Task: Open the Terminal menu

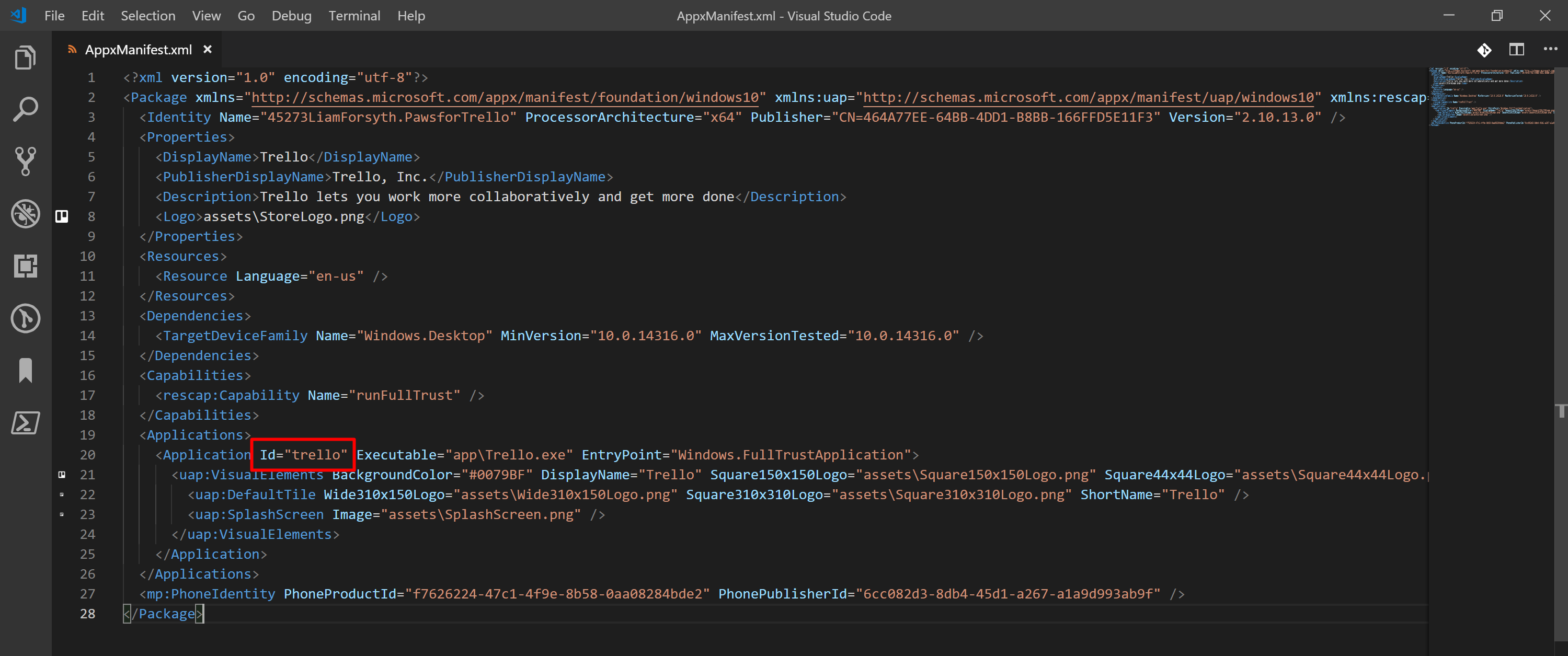Action: coord(354,16)
